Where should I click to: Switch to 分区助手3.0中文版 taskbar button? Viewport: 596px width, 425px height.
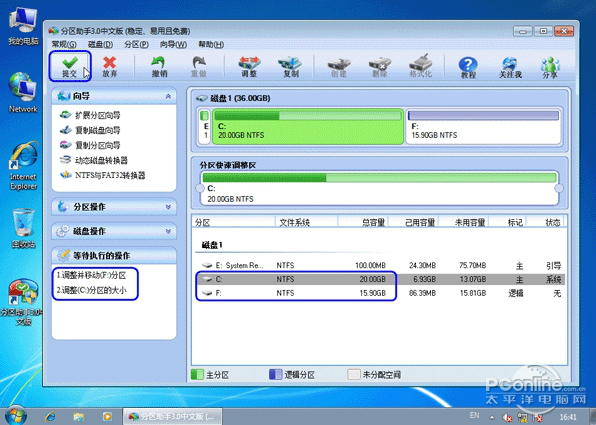(173, 417)
